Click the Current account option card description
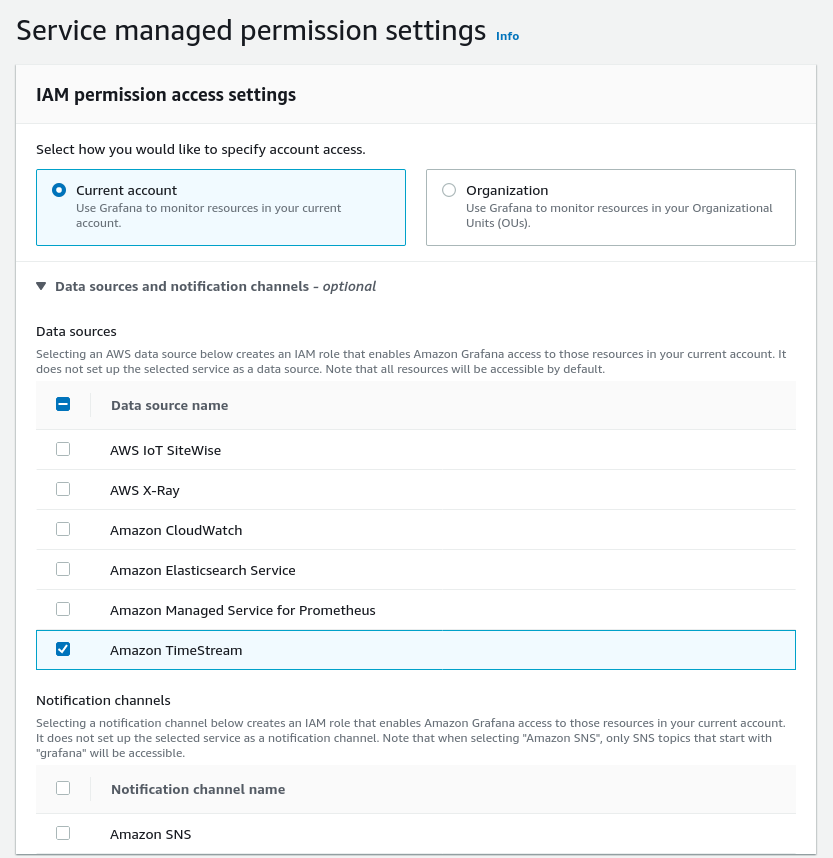The width and height of the screenshot is (833, 858). 208,215
